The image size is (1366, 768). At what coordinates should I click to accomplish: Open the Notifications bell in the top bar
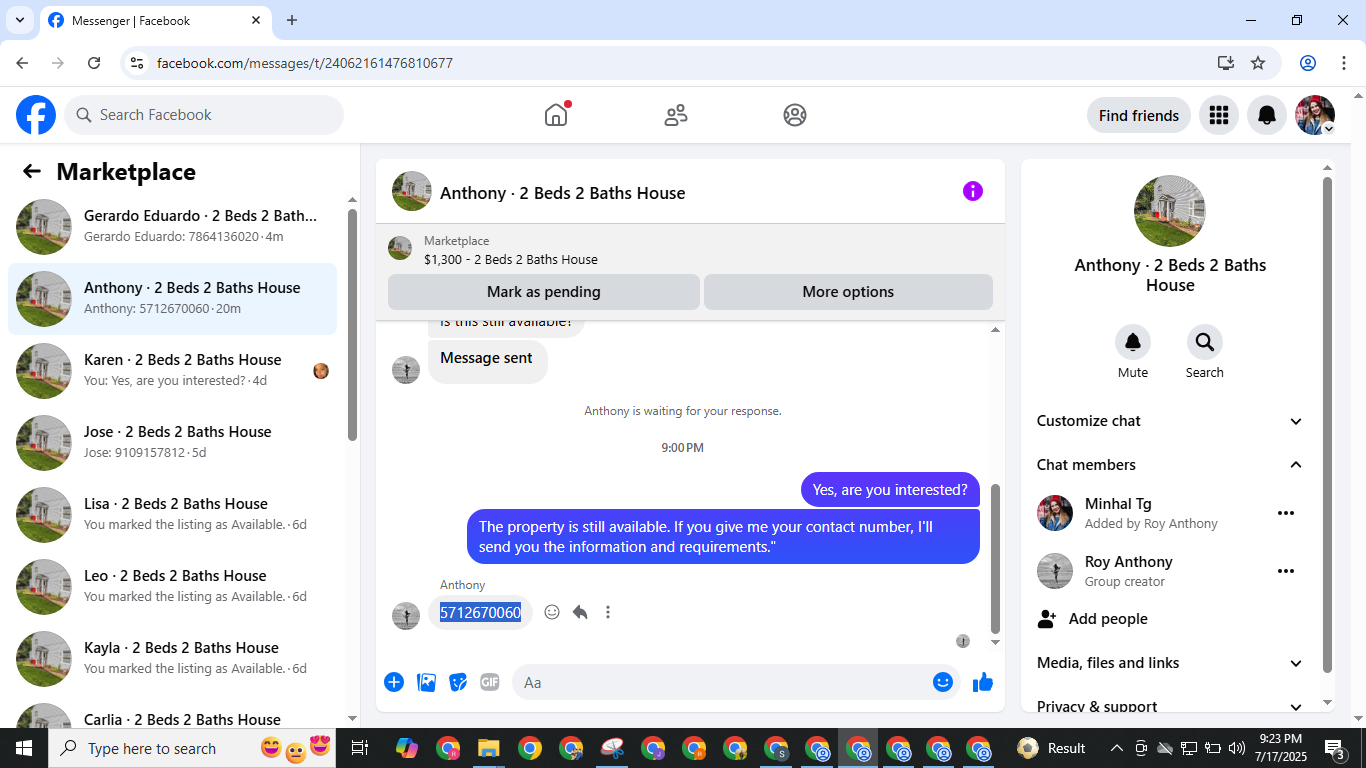pyautogui.click(x=1267, y=115)
